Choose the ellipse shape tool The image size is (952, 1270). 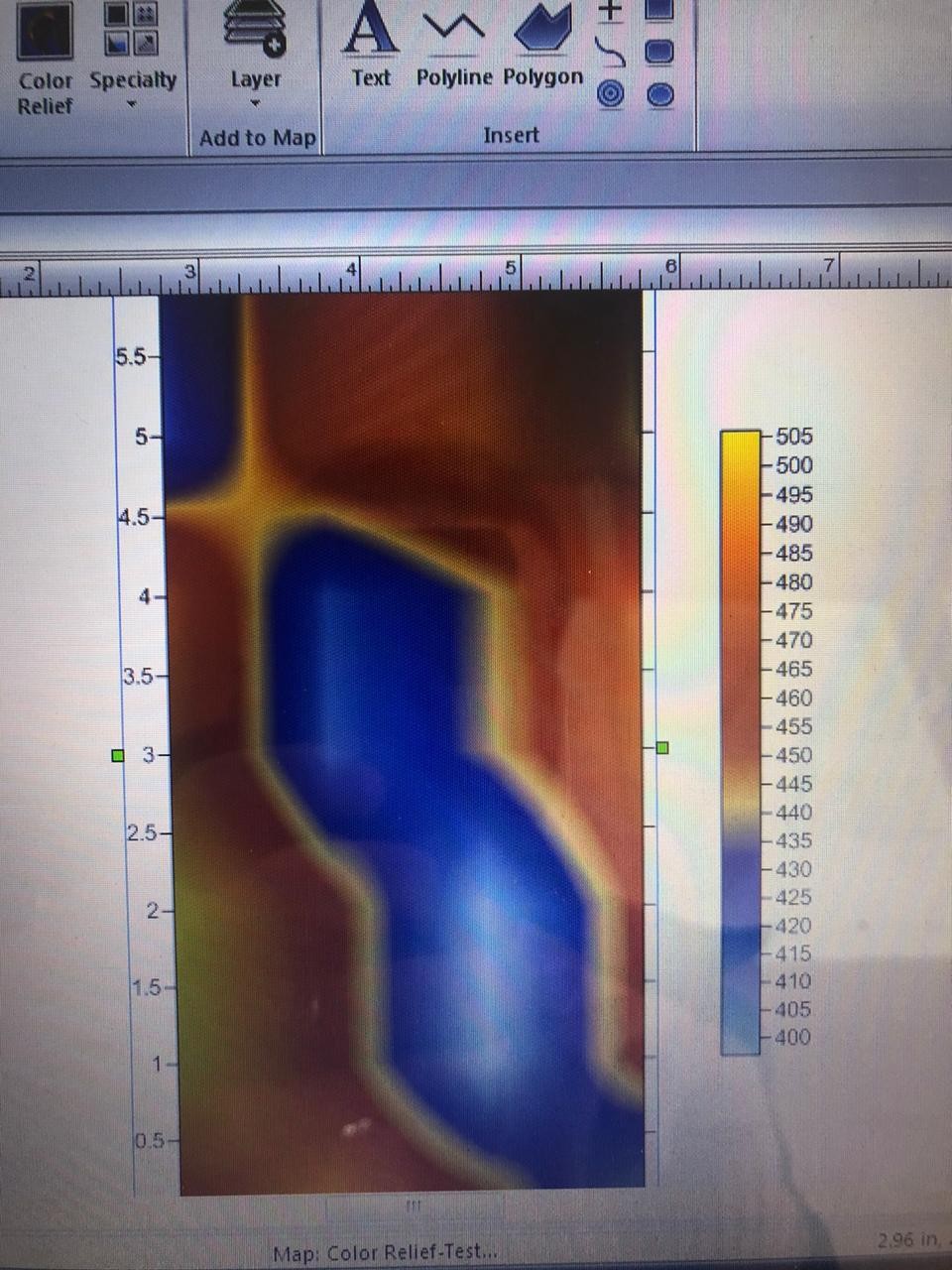point(660,95)
